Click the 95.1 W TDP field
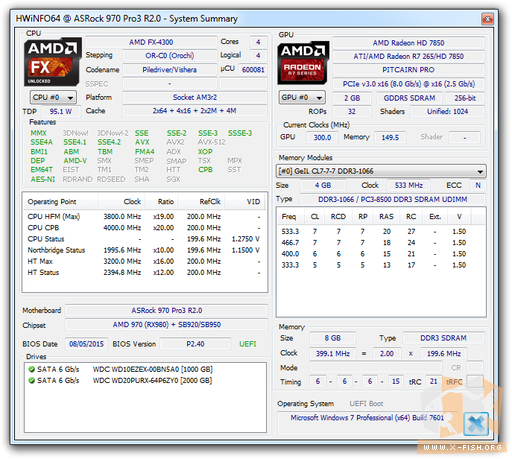 [61, 111]
